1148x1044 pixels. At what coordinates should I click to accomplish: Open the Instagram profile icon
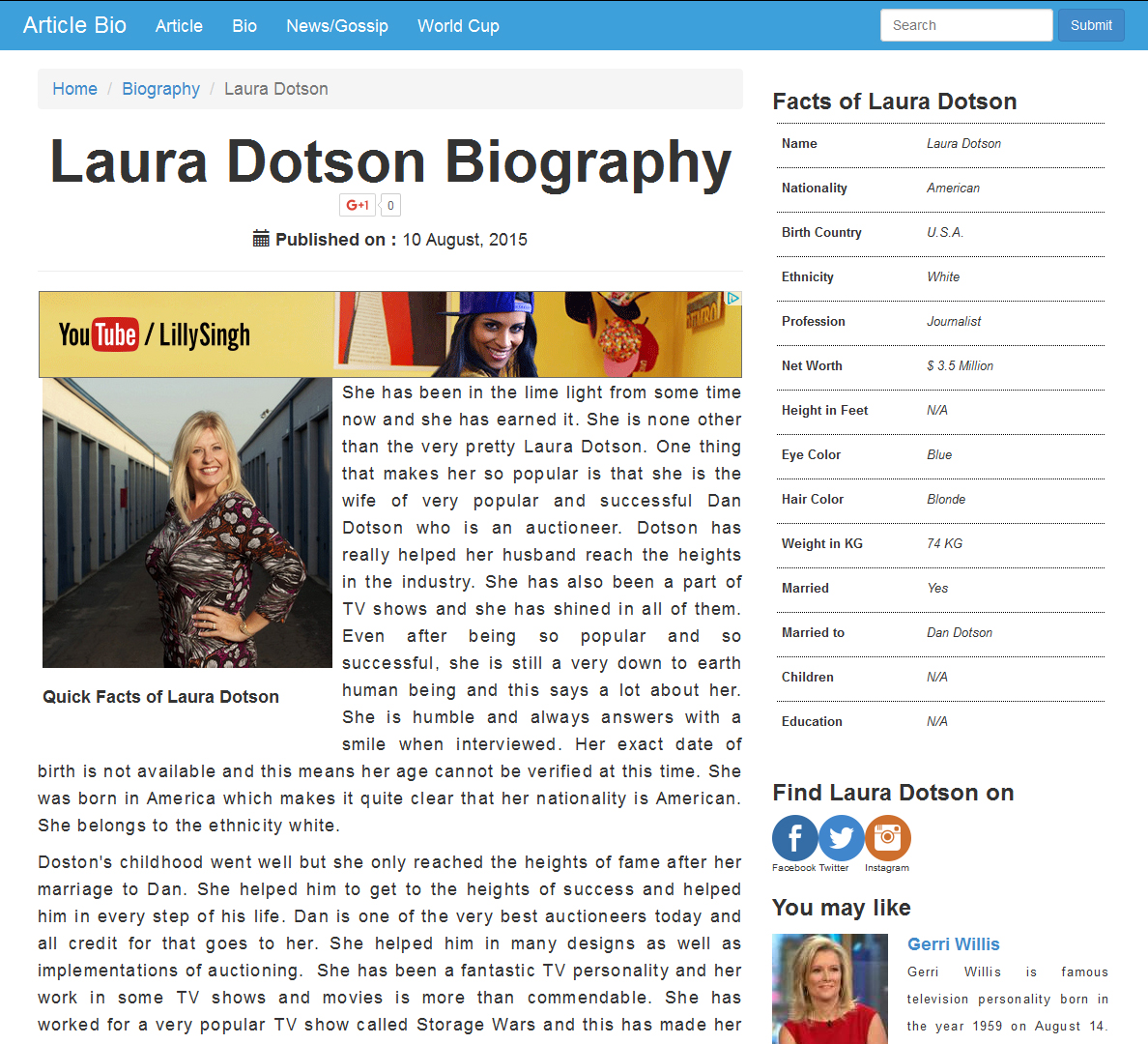click(888, 838)
